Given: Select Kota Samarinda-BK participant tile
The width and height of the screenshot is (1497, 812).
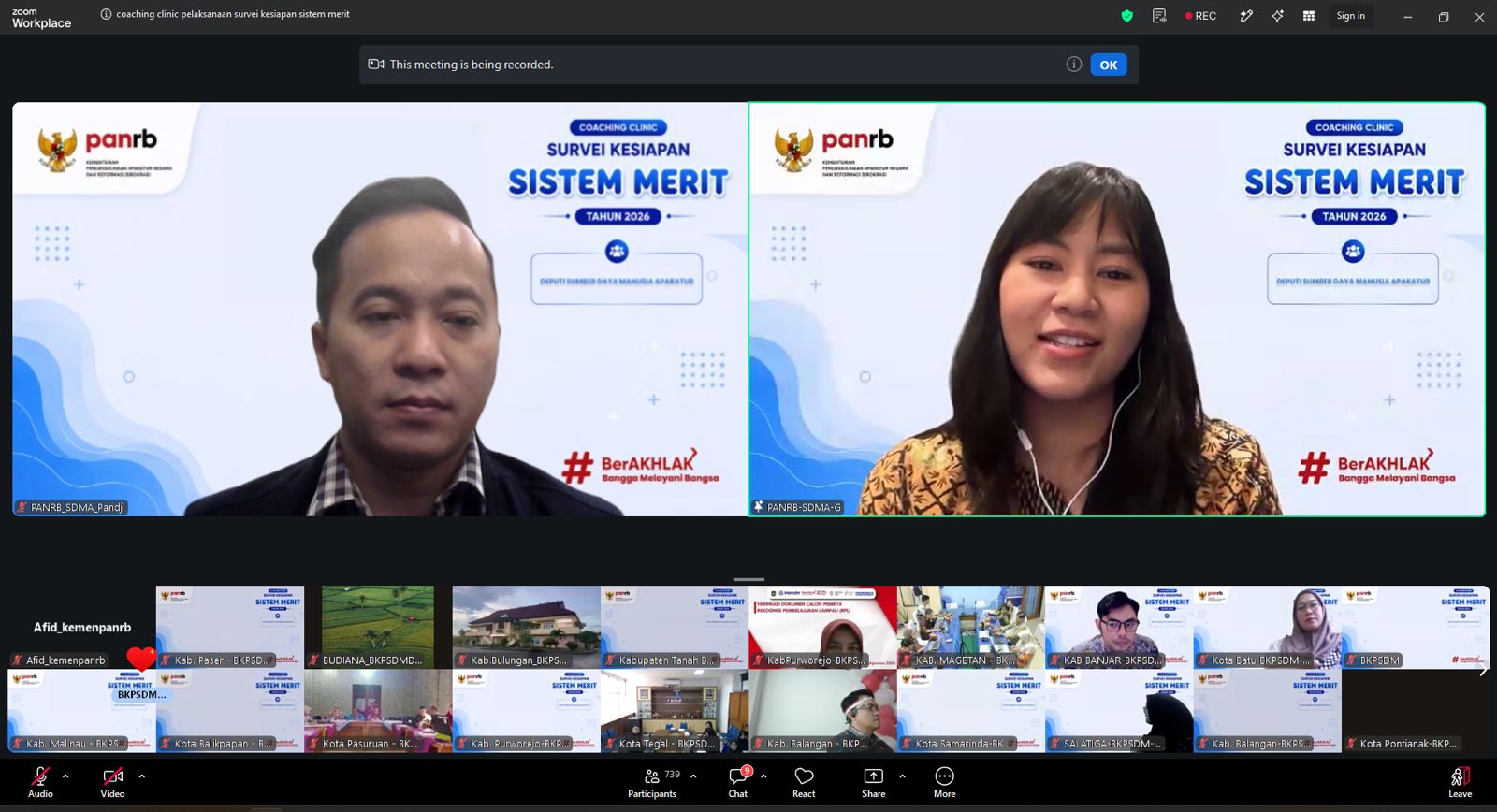Looking at the screenshot, I should click(970, 711).
